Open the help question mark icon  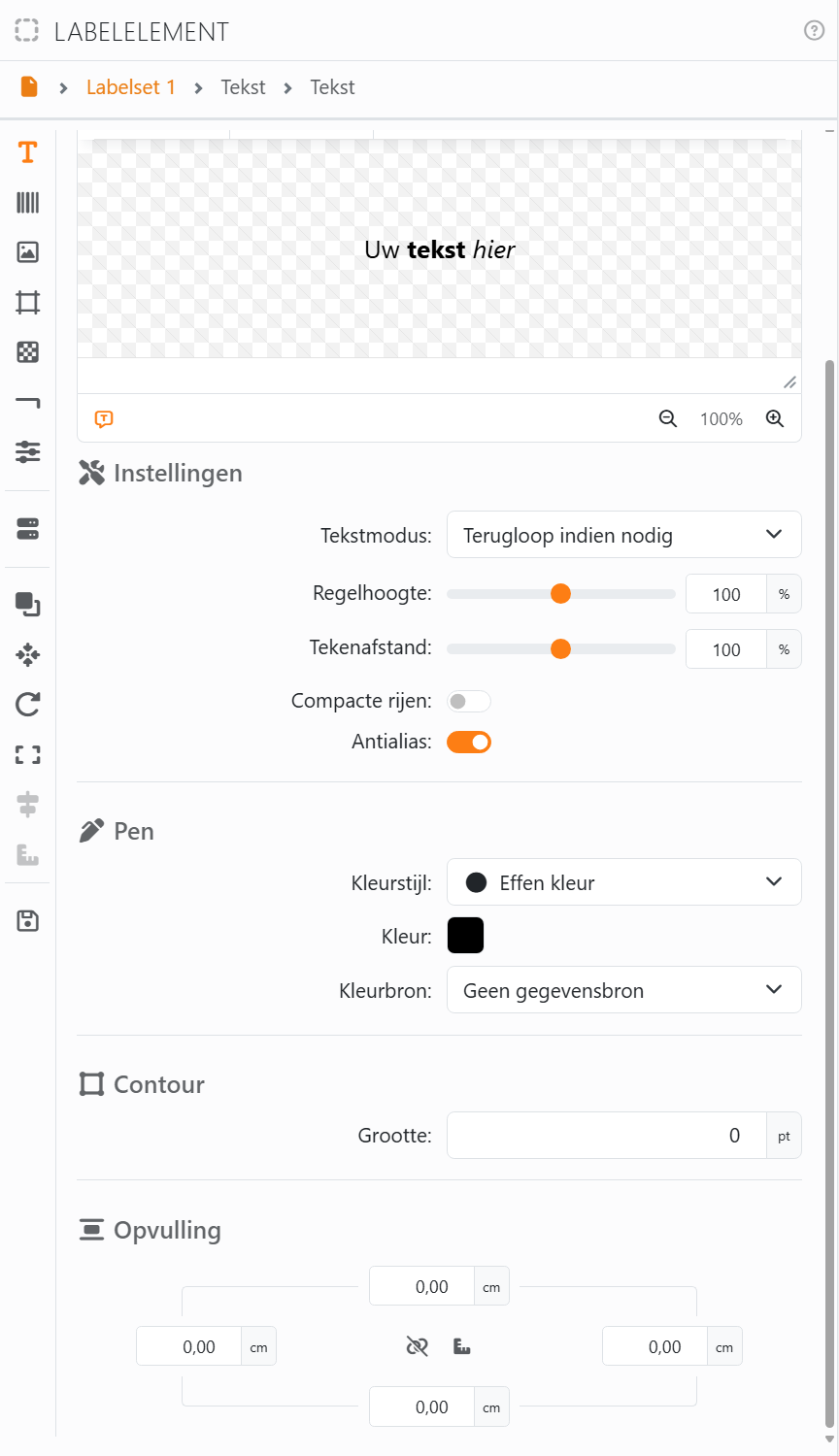point(815,31)
